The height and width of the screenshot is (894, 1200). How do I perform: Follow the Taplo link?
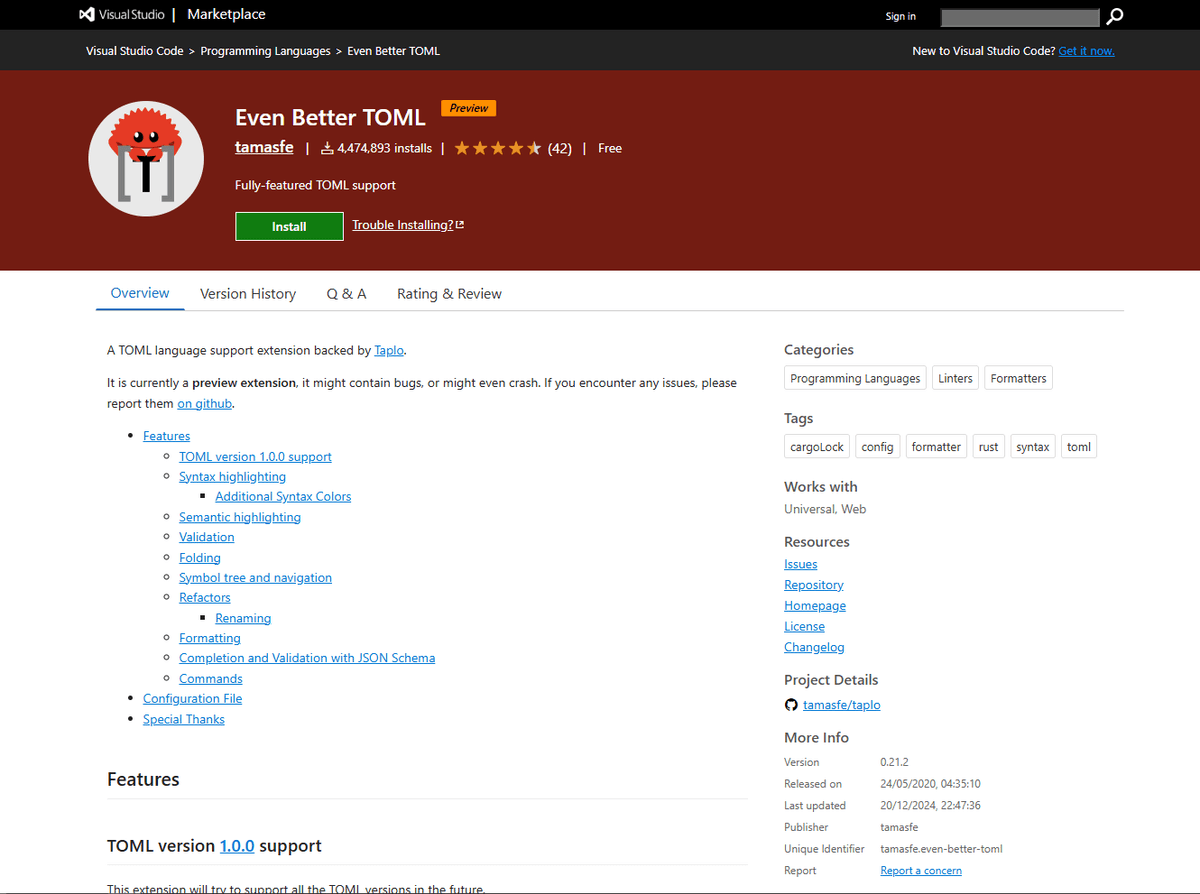tap(389, 350)
